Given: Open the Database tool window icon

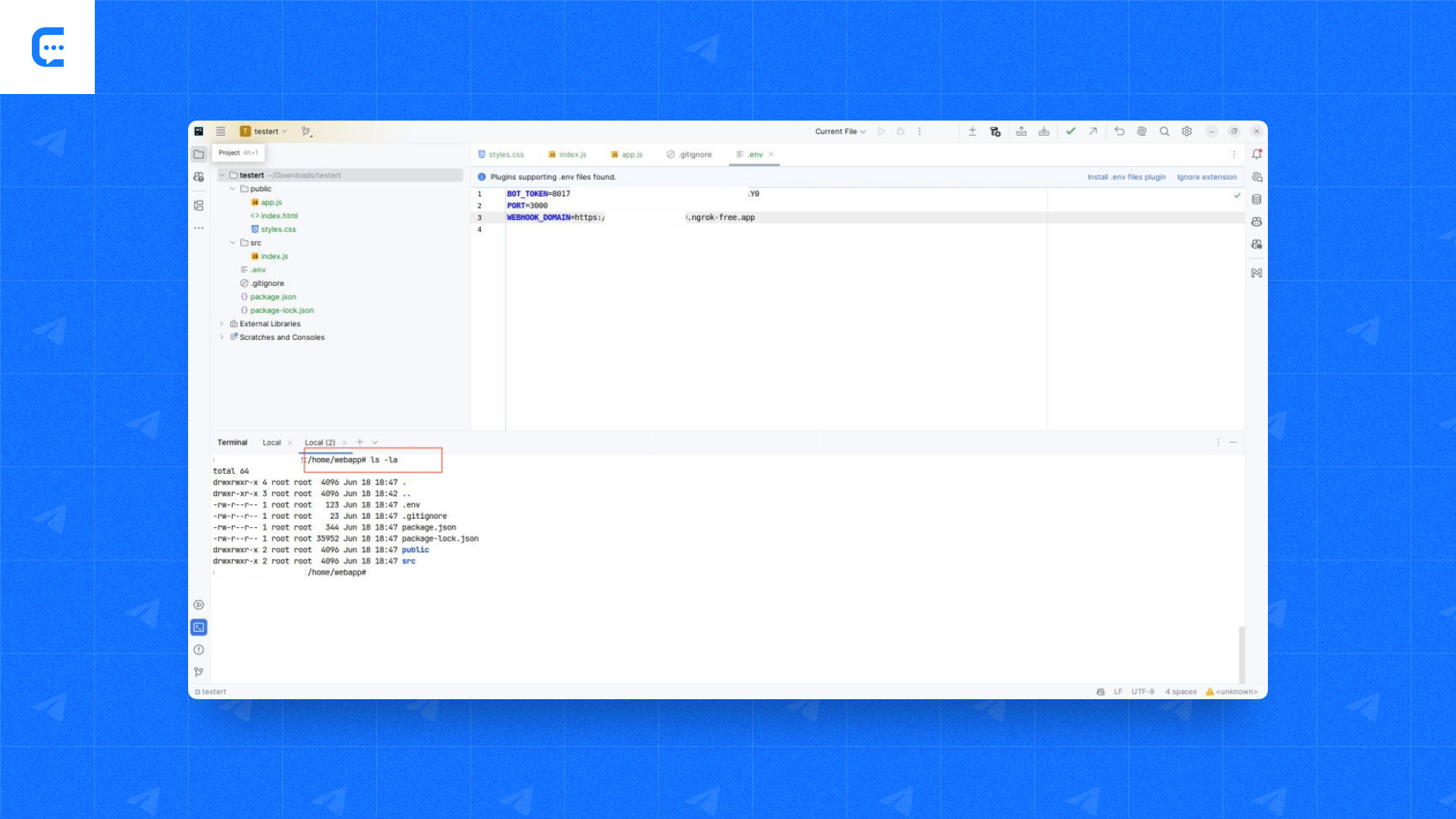Looking at the screenshot, I should click(x=1257, y=199).
